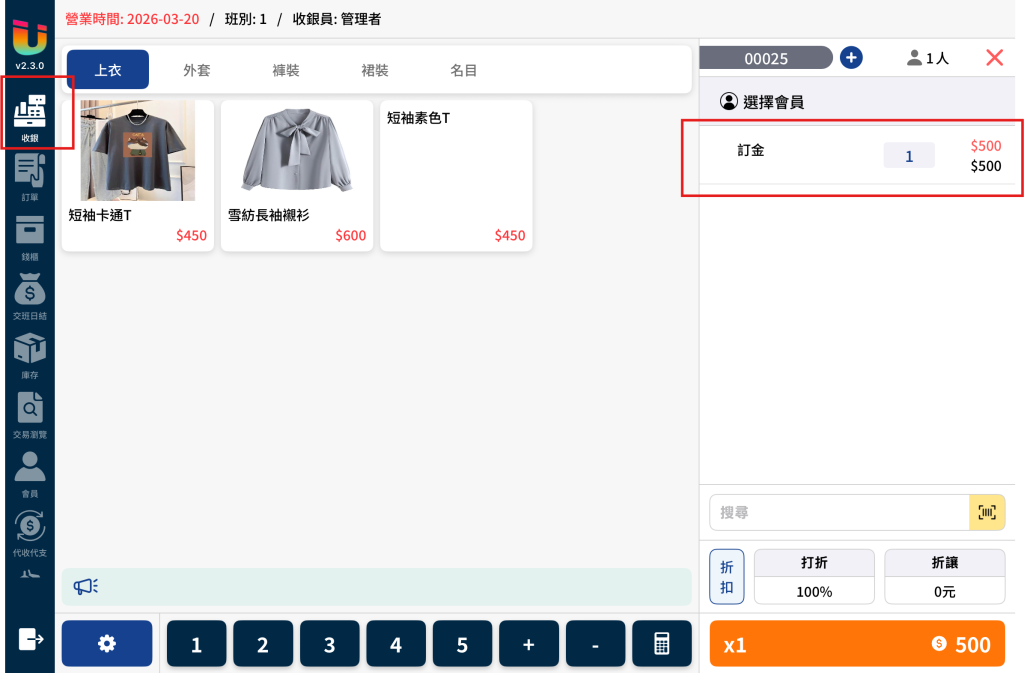This screenshot has height=673, width=1024.
Task: Add new order with blue plus button
Action: [x=851, y=57]
